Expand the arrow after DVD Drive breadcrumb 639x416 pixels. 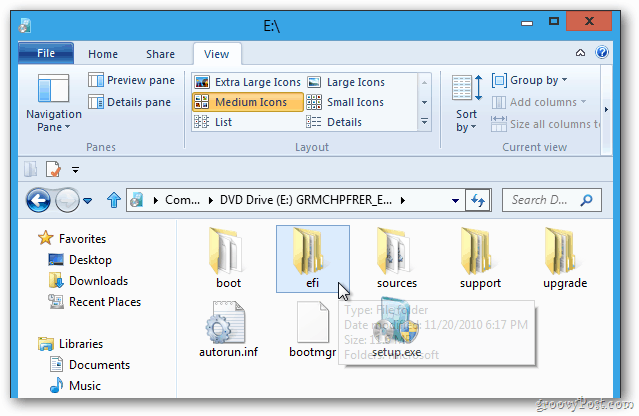[x=403, y=200]
